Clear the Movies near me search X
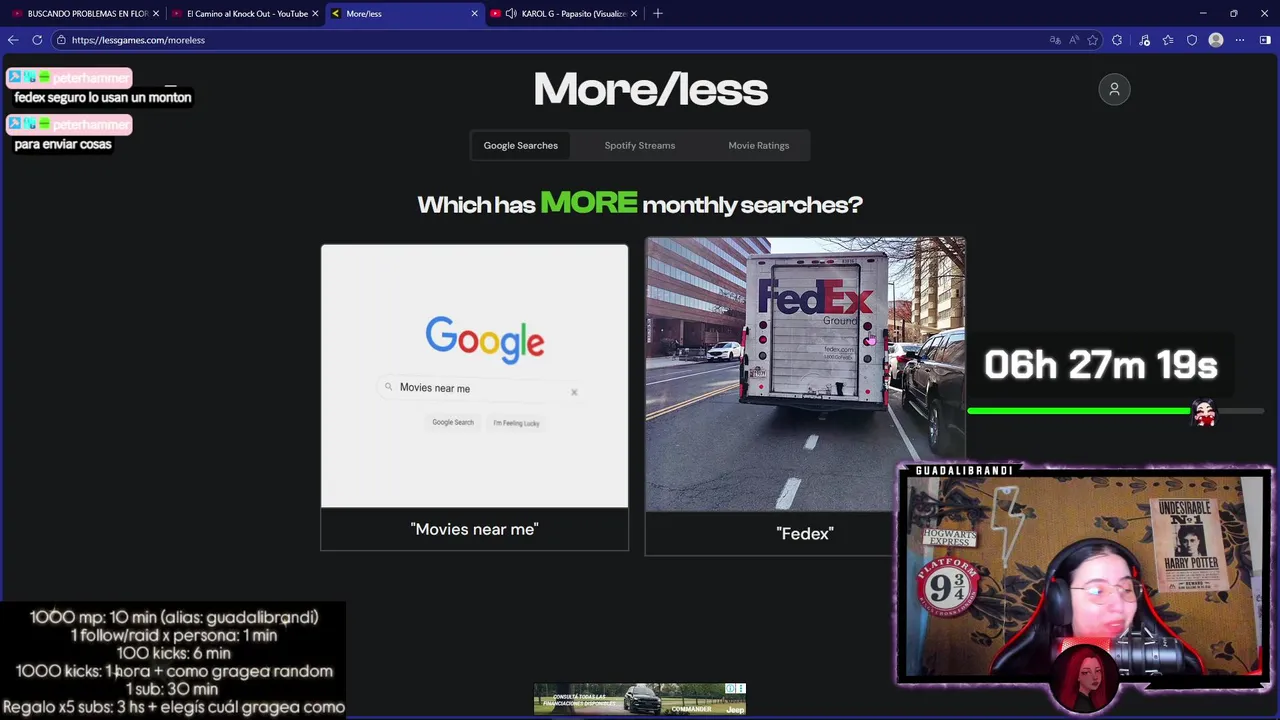This screenshot has height=720, width=1280. tap(574, 392)
